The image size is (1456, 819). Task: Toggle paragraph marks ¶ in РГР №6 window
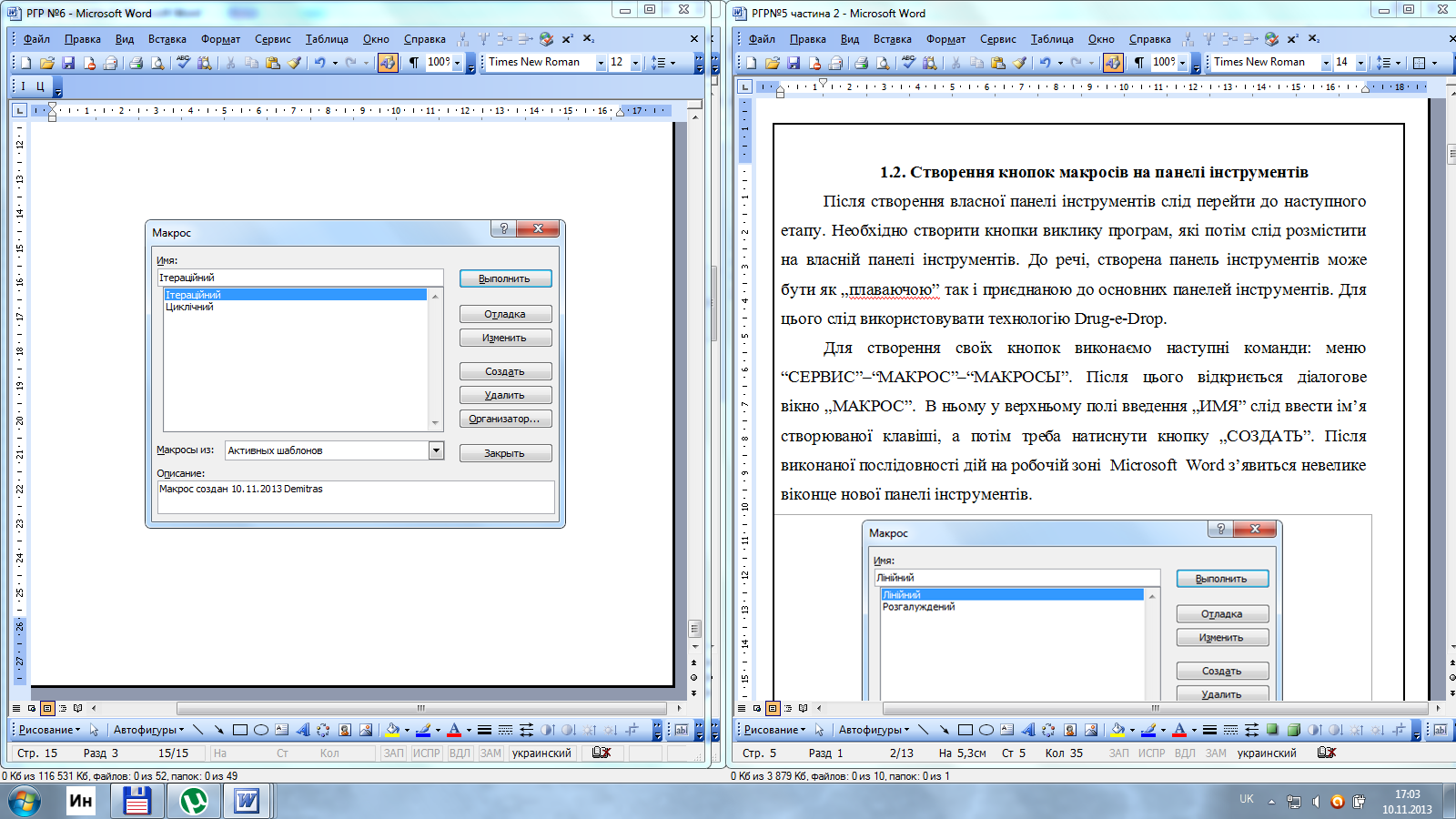[x=414, y=63]
